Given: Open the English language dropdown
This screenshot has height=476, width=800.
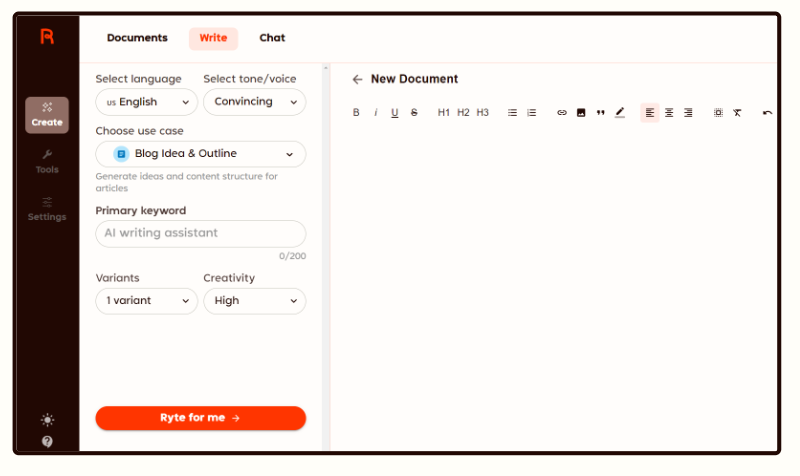Looking at the screenshot, I should click(x=146, y=102).
